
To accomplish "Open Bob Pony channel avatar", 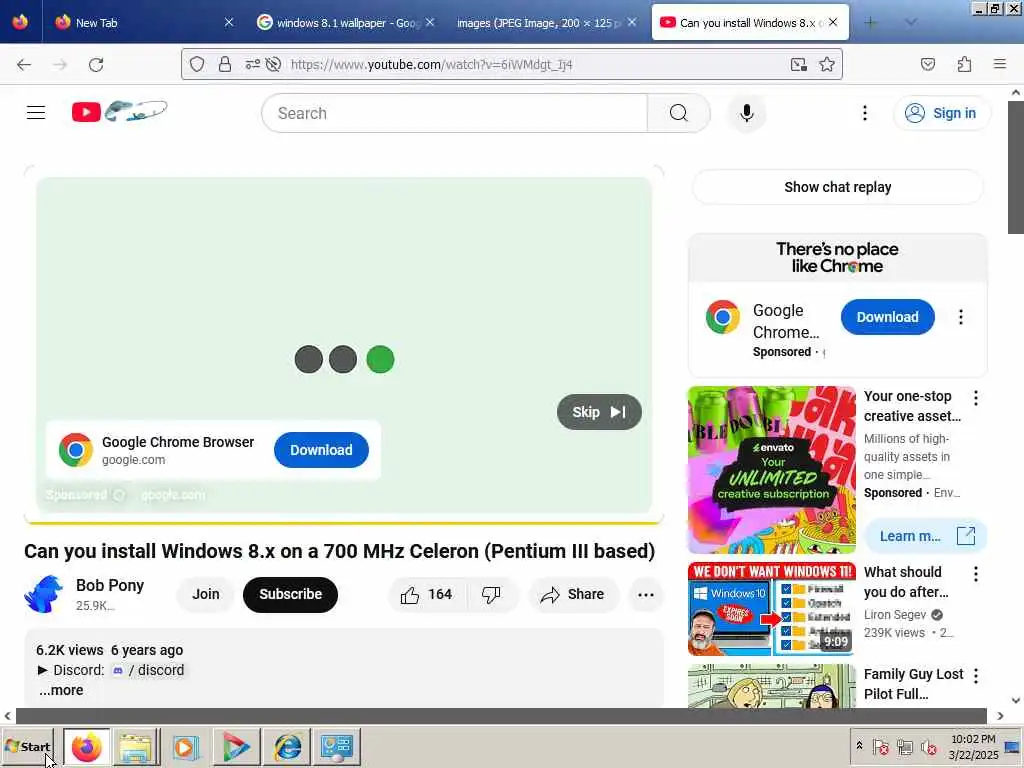I will click(44, 594).
